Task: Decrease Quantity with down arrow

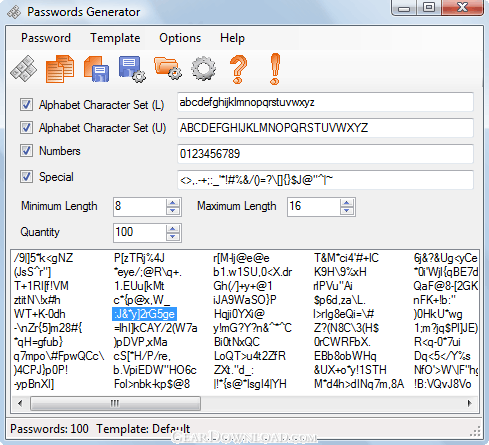Action: click(x=173, y=237)
